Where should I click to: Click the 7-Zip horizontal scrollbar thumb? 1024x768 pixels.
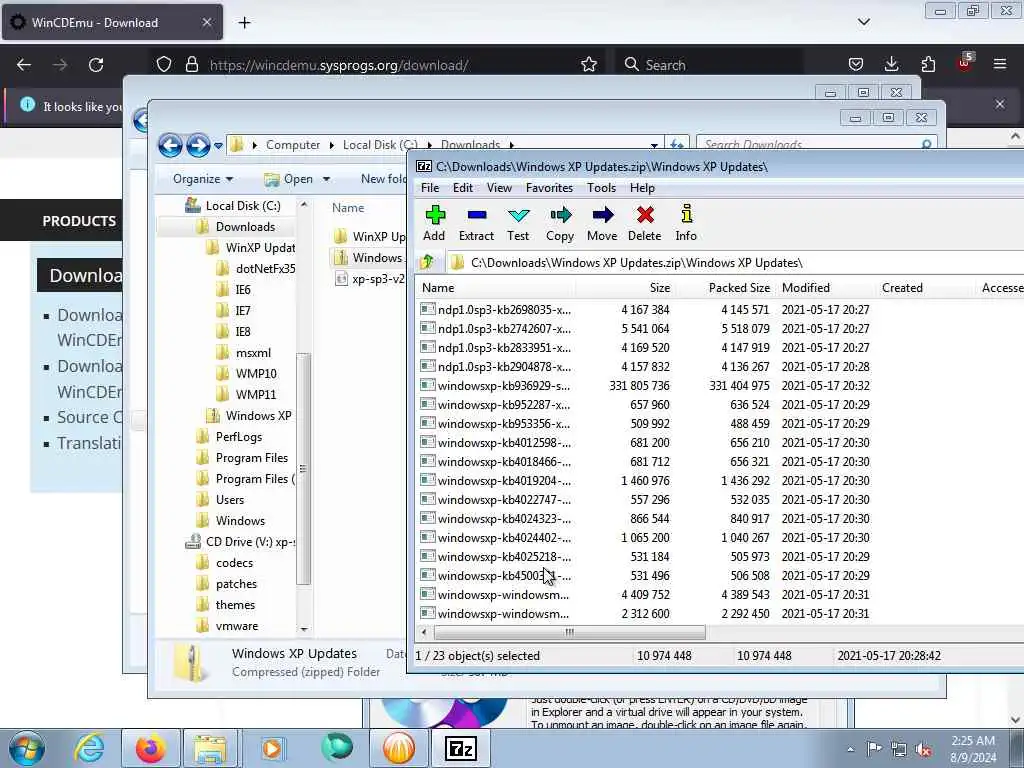click(x=569, y=632)
